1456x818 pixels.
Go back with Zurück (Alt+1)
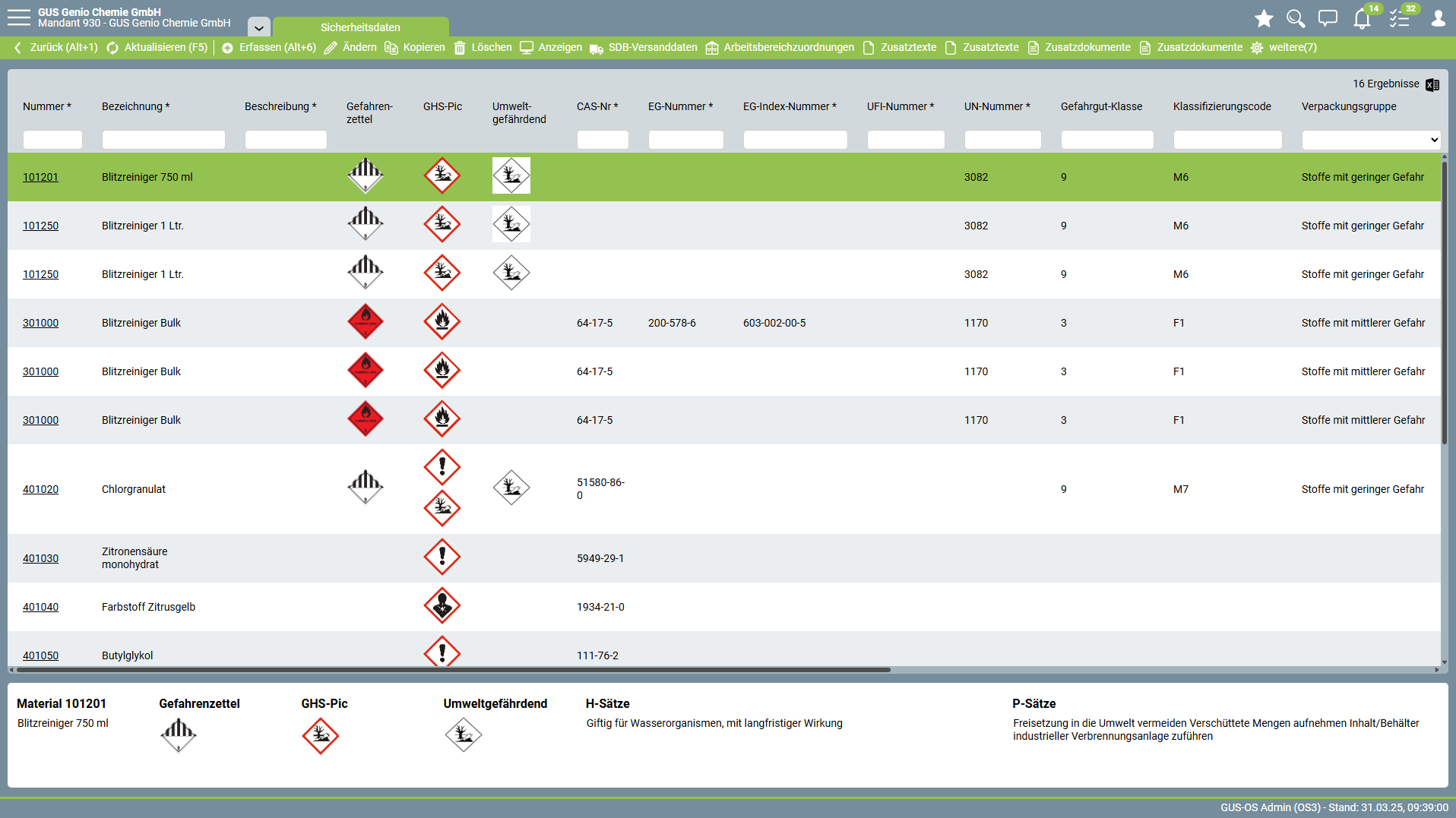tap(55, 47)
